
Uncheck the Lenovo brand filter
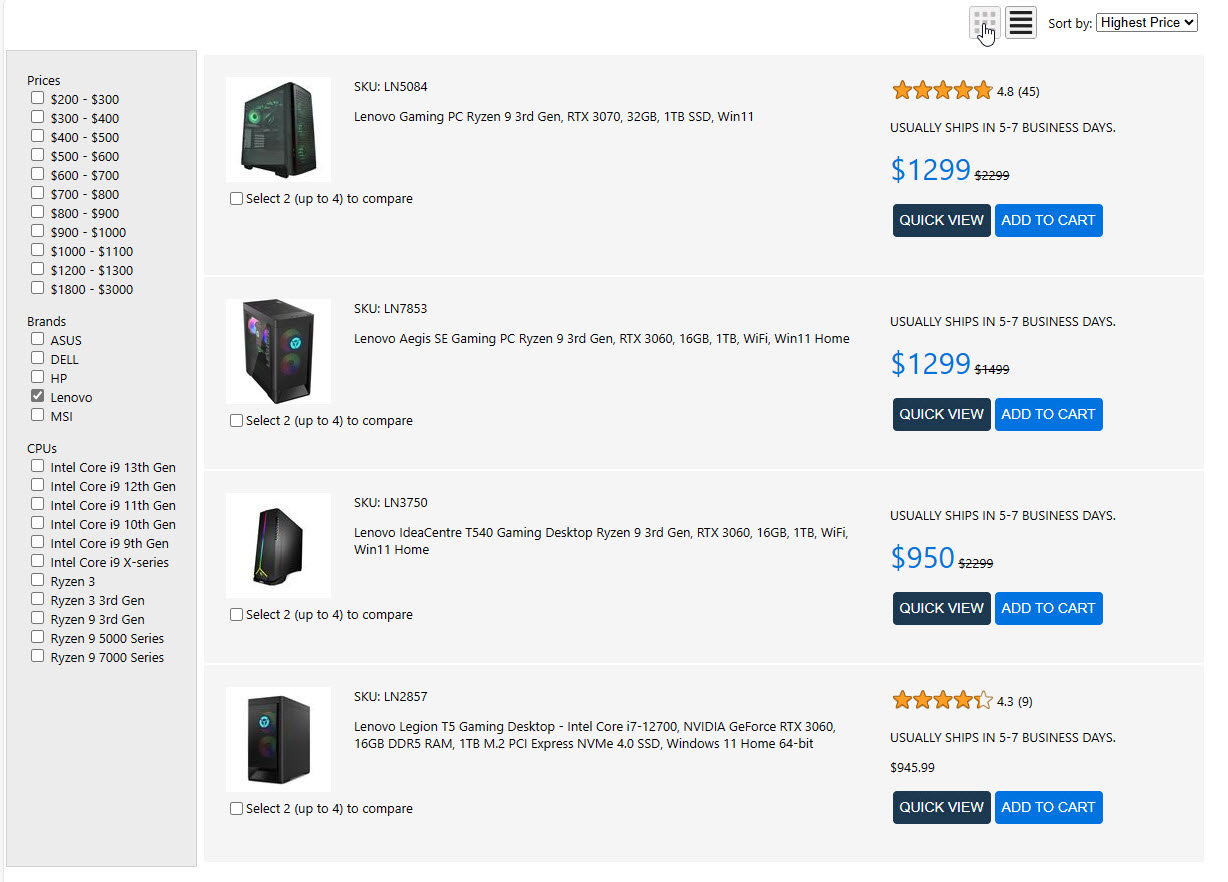point(38,397)
